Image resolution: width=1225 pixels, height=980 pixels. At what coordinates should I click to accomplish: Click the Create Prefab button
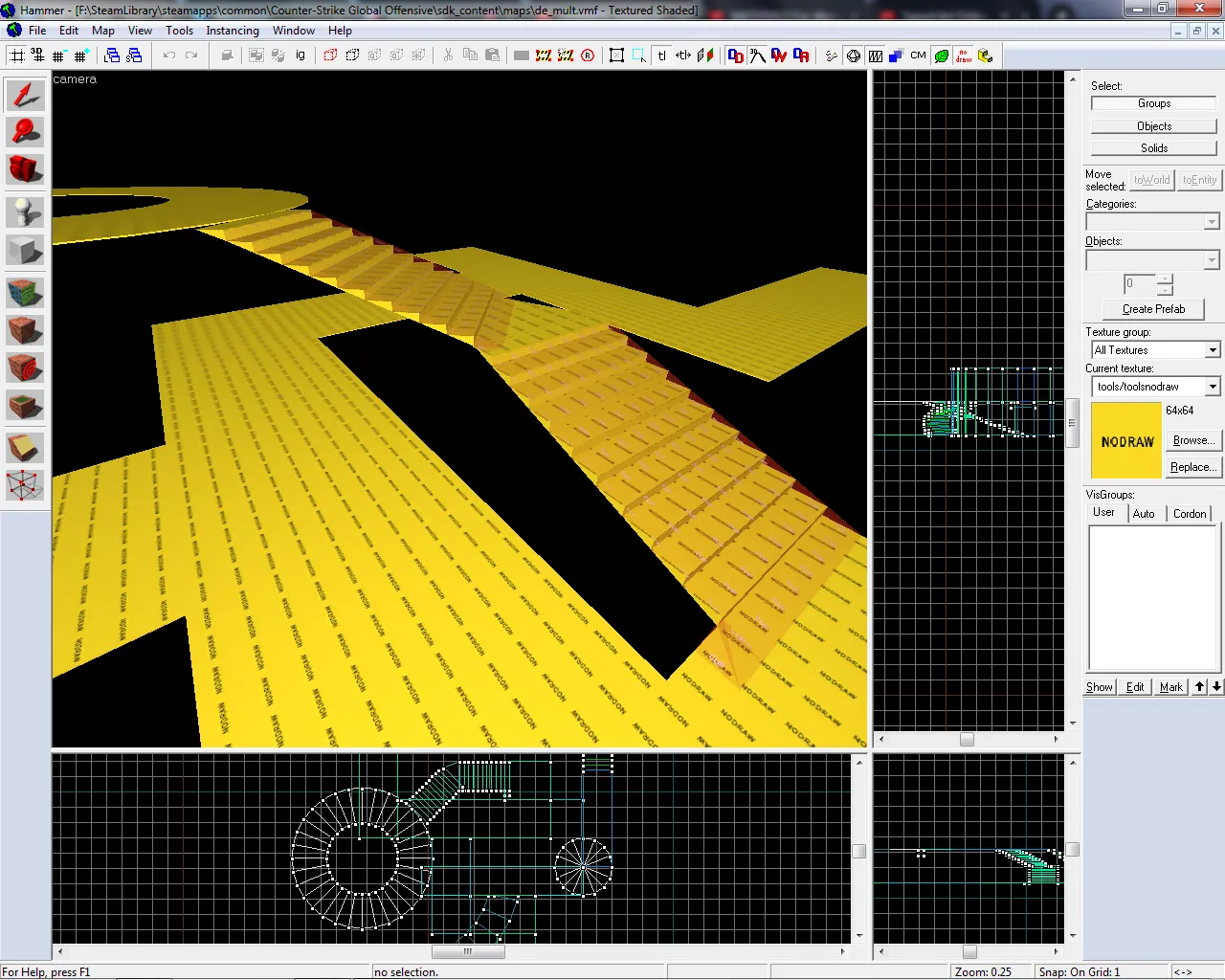click(1153, 309)
